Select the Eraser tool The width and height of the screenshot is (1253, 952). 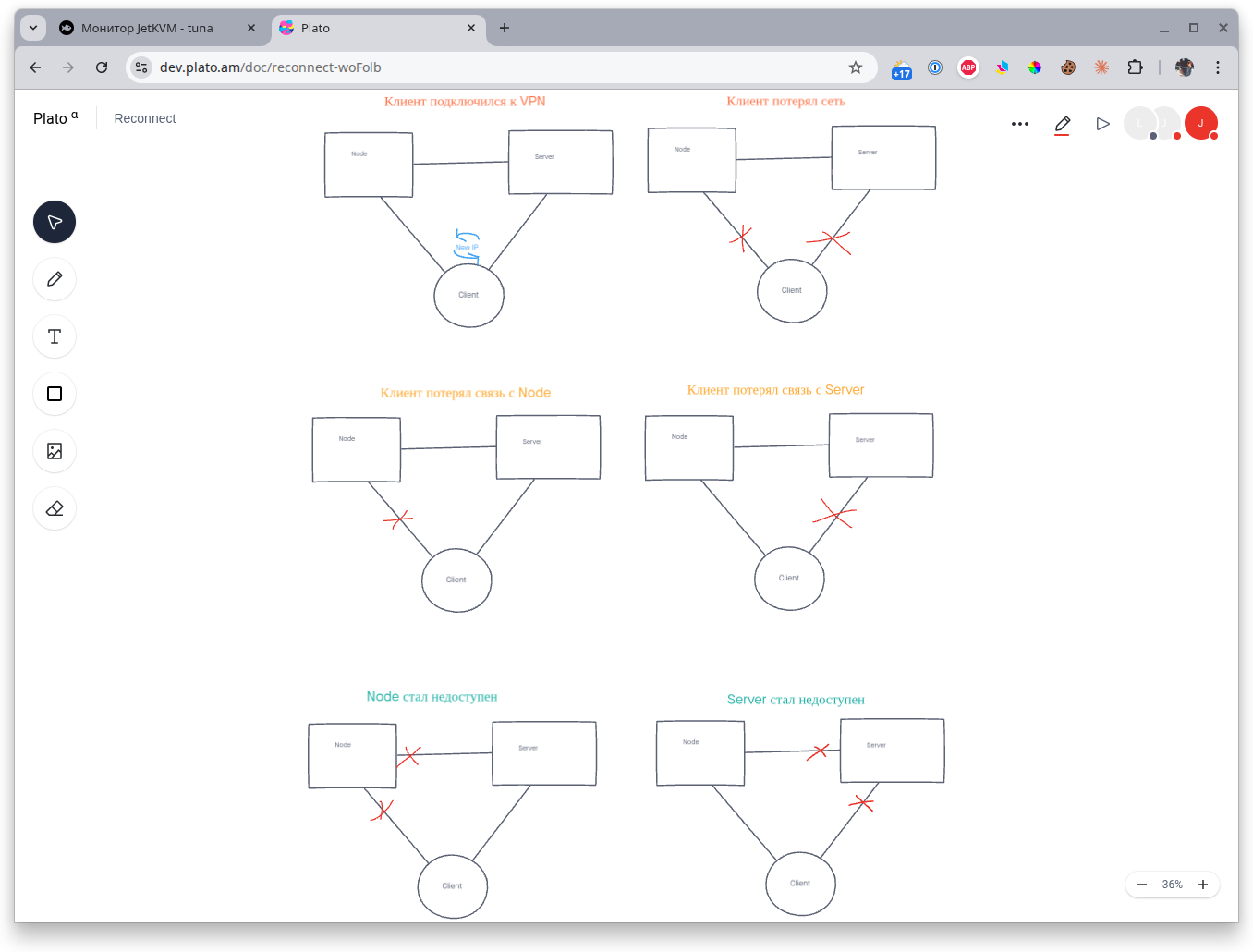point(55,508)
